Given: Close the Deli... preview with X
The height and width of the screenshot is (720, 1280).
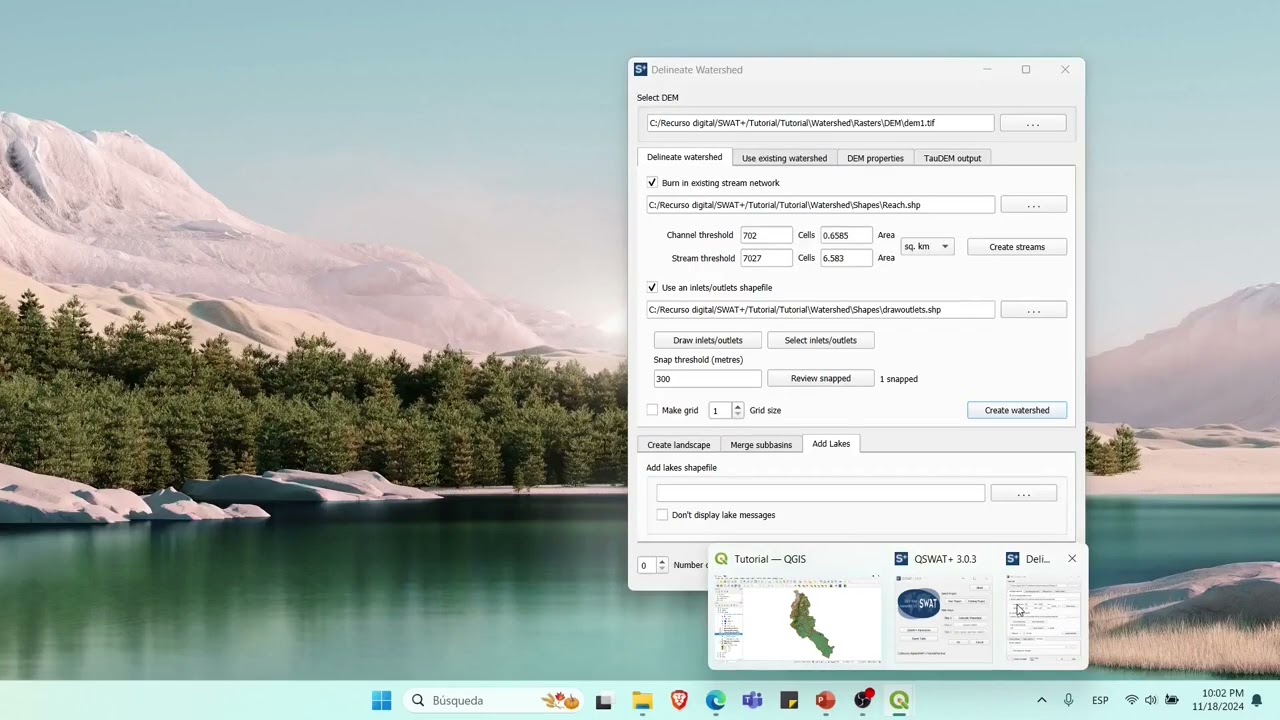Looking at the screenshot, I should click(x=1072, y=559).
